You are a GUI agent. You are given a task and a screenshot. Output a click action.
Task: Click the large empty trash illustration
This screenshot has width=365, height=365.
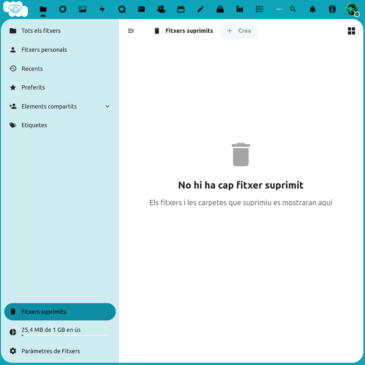click(241, 155)
